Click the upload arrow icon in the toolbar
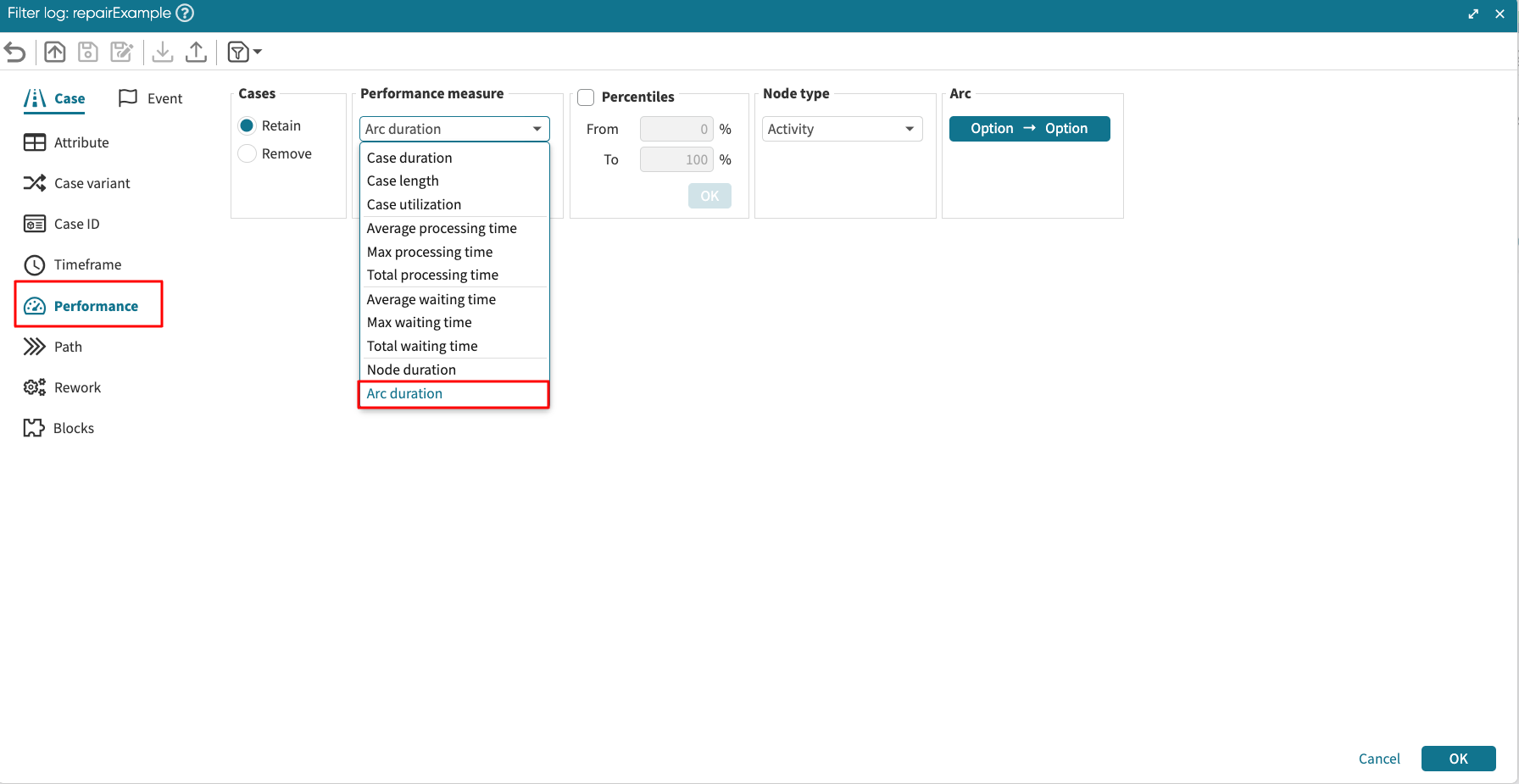The image size is (1519, 784). 196,53
